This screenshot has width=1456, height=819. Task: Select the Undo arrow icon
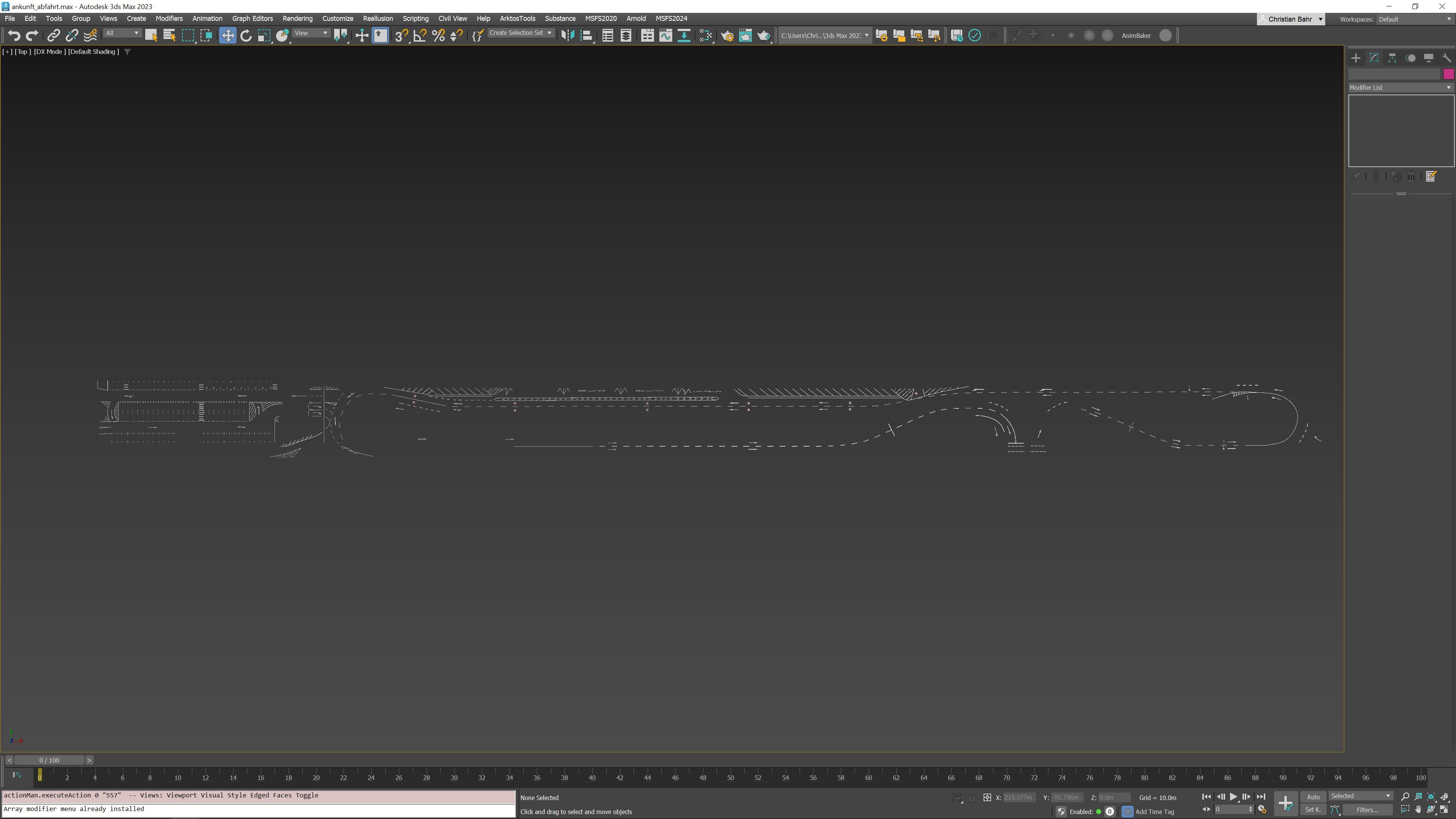pyautogui.click(x=14, y=36)
